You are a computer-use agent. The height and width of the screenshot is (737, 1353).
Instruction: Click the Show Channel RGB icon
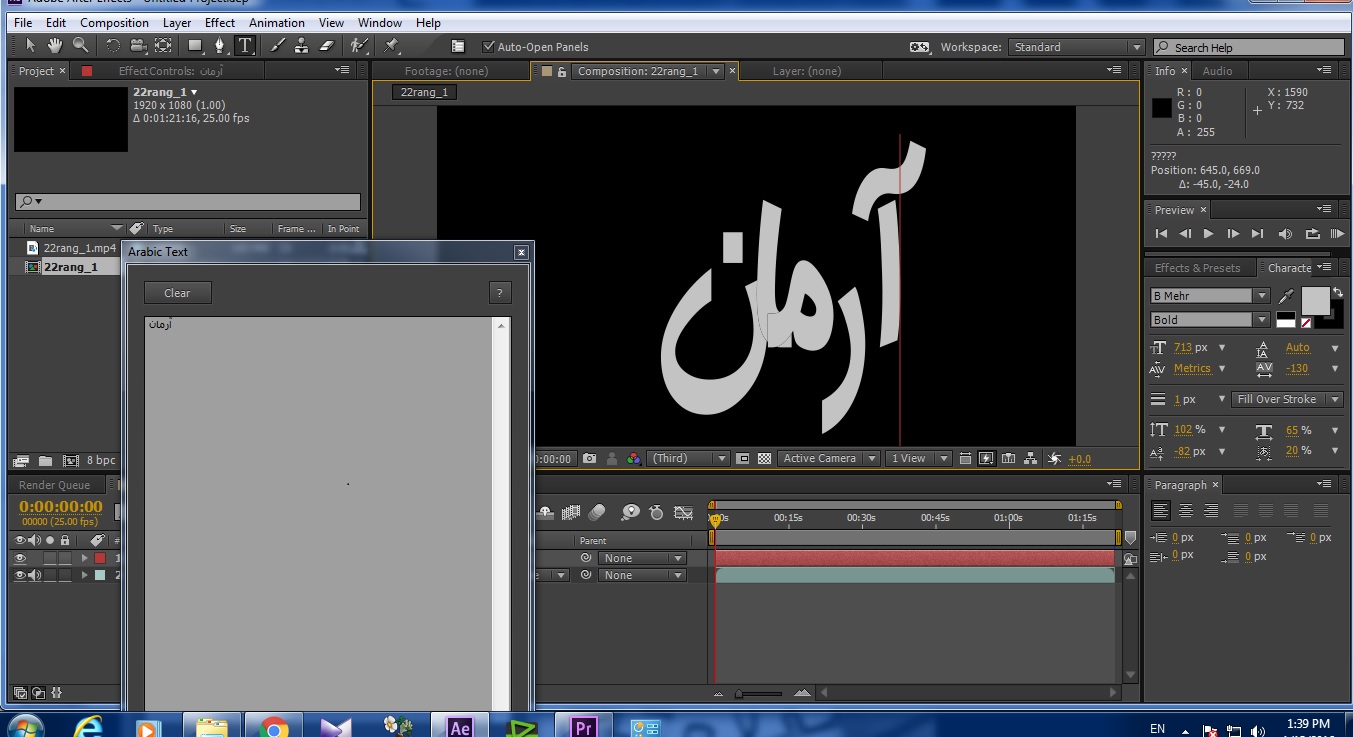[634, 459]
